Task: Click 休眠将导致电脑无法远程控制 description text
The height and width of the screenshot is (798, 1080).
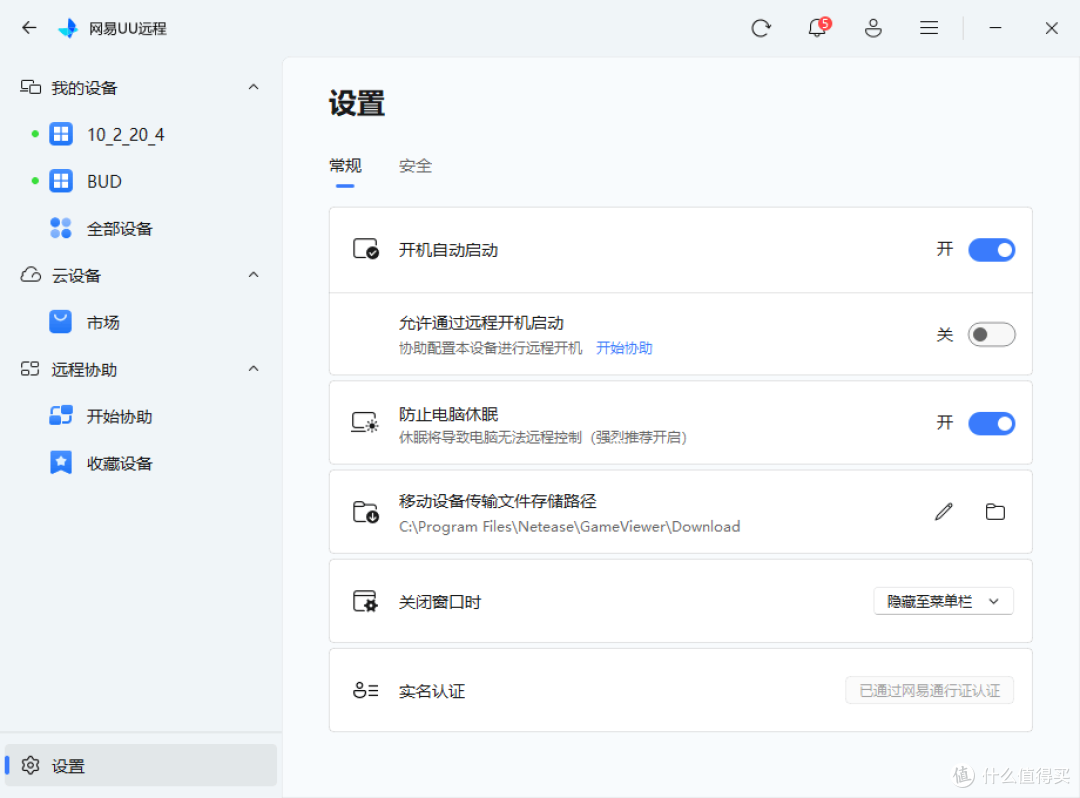Action: click(x=543, y=437)
